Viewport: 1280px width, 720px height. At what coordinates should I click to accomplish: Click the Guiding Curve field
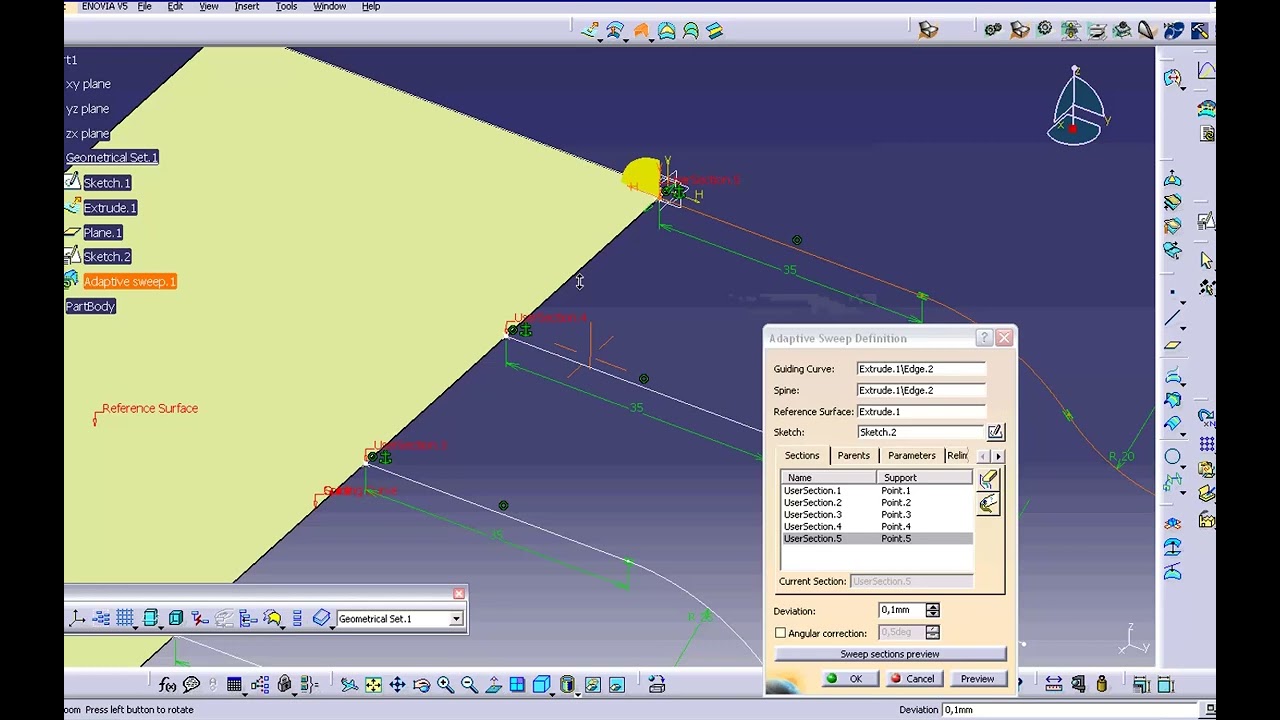click(x=921, y=369)
